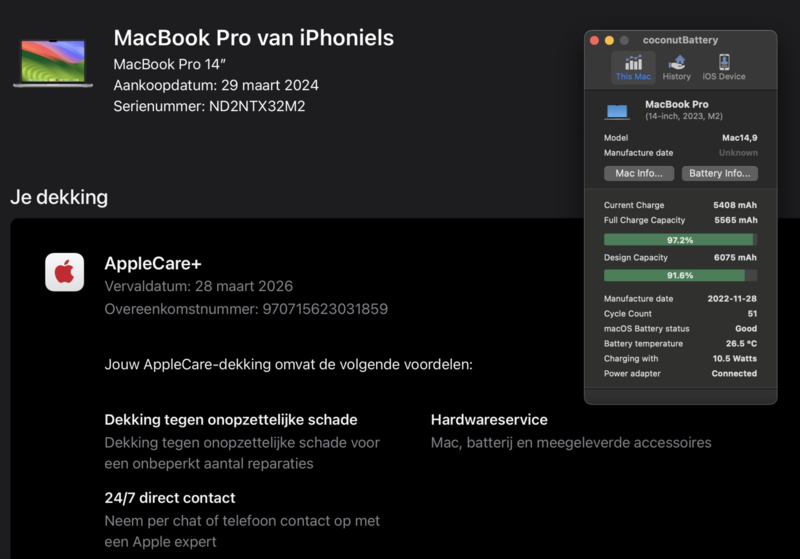The height and width of the screenshot is (559, 800).
Task: Click the 'Unknown' manufacture date value
Action: click(x=738, y=153)
